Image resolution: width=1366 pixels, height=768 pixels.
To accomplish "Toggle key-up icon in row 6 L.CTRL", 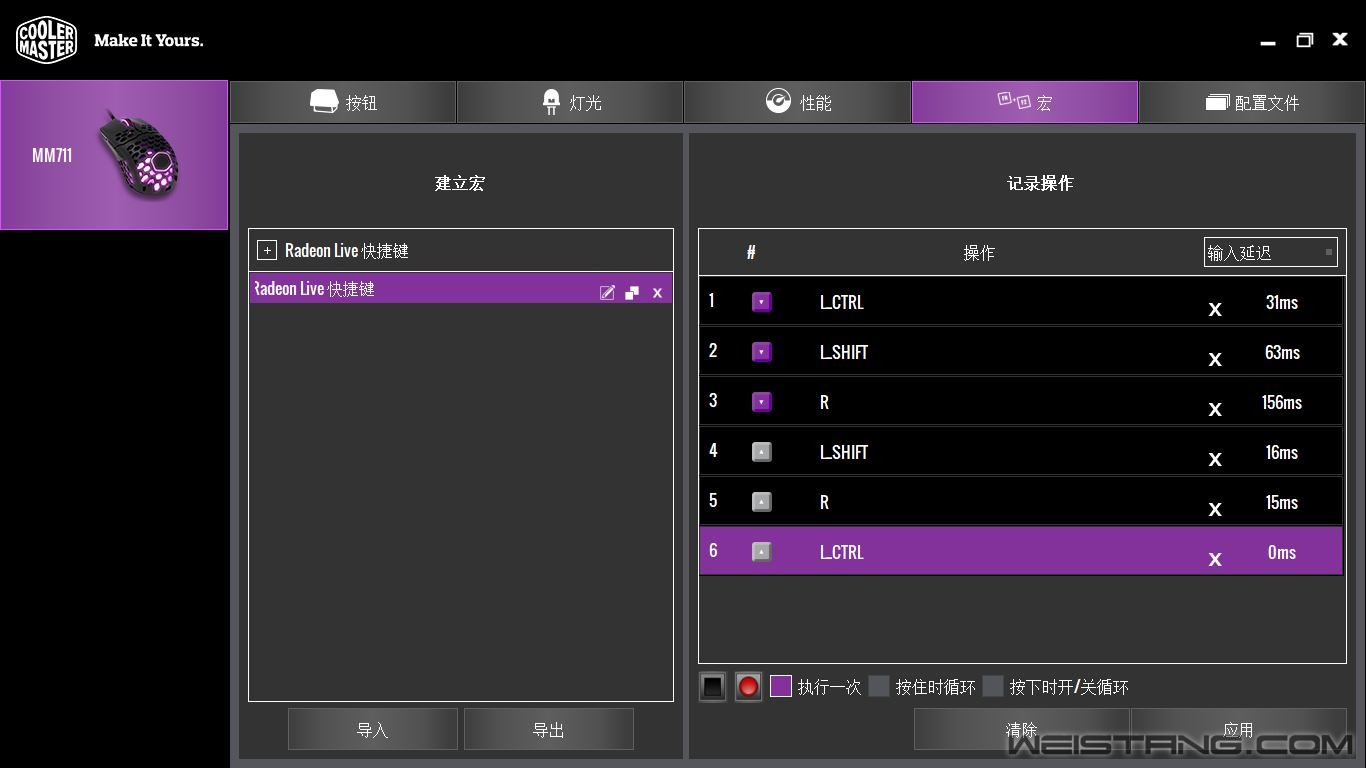I will point(762,552).
